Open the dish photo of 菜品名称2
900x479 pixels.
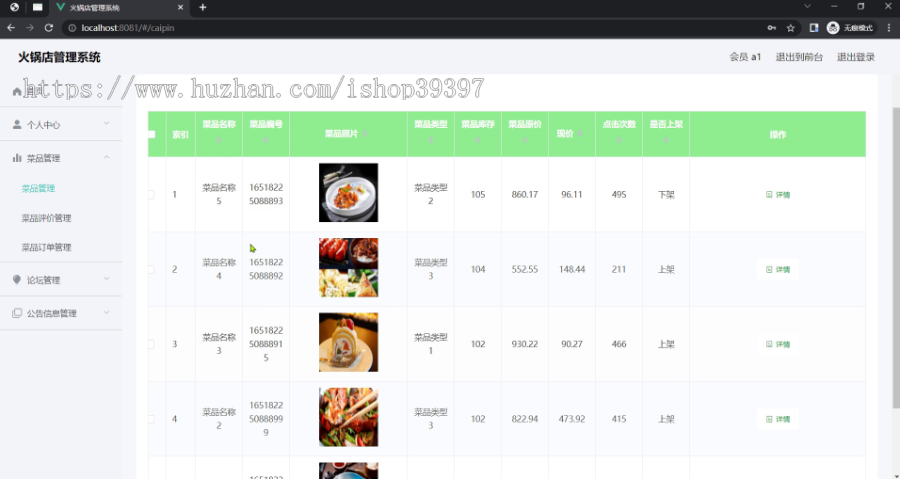[348, 417]
